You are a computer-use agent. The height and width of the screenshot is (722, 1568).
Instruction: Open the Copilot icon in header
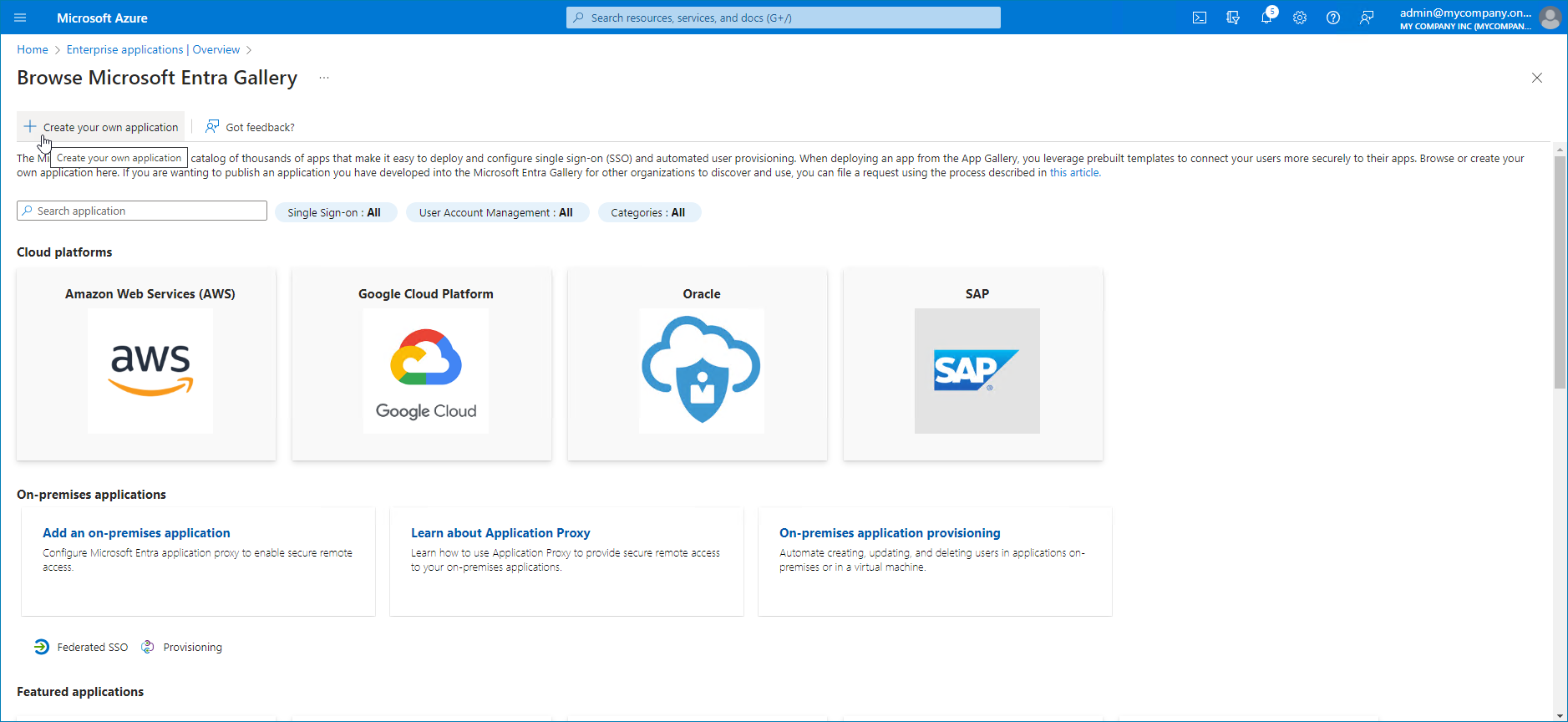click(1233, 18)
